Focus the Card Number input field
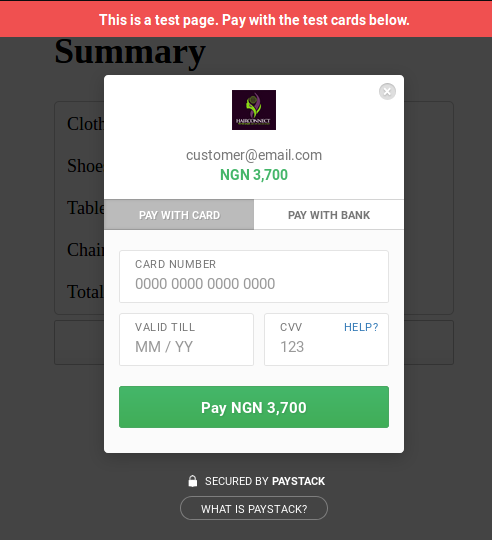Image resolution: width=492 pixels, height=540 pixels. pos(254,277)
